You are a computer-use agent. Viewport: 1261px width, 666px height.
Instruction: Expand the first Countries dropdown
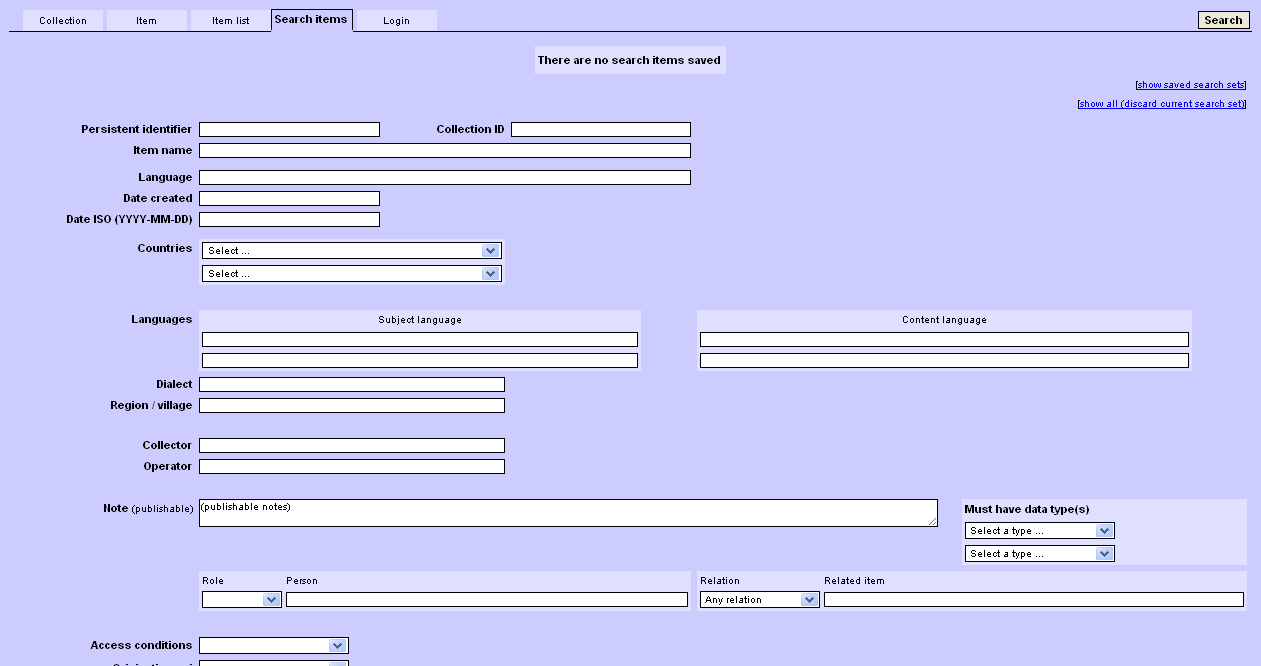351,251
